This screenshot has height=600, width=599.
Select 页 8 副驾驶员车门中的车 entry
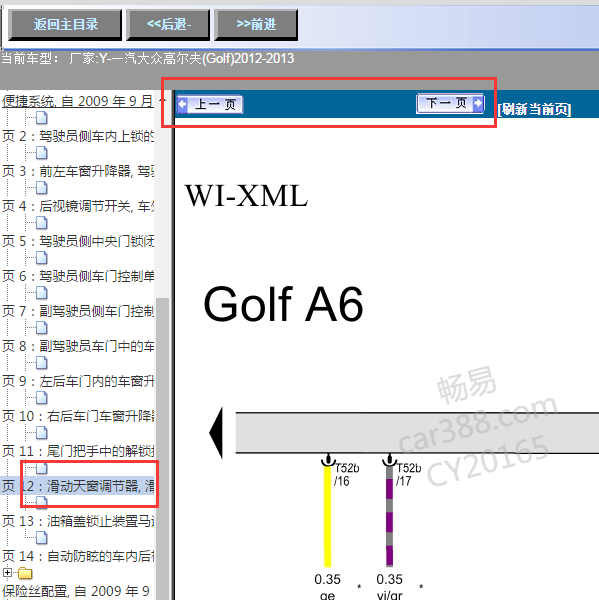pos(78,346)
